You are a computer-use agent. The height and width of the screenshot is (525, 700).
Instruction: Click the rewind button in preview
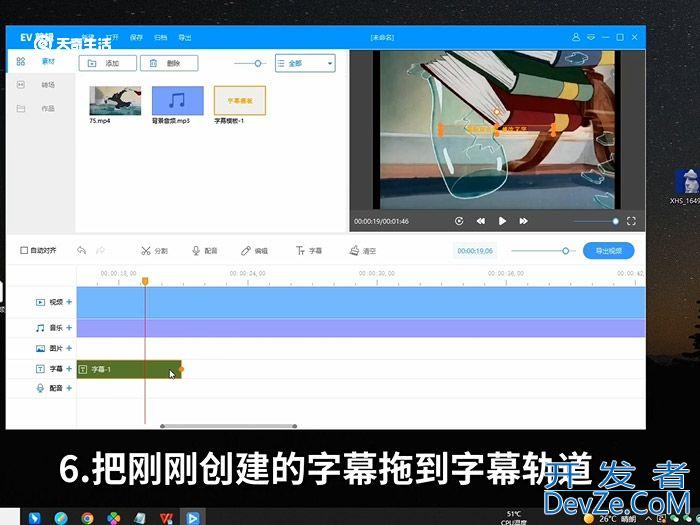tap(481, 221)
